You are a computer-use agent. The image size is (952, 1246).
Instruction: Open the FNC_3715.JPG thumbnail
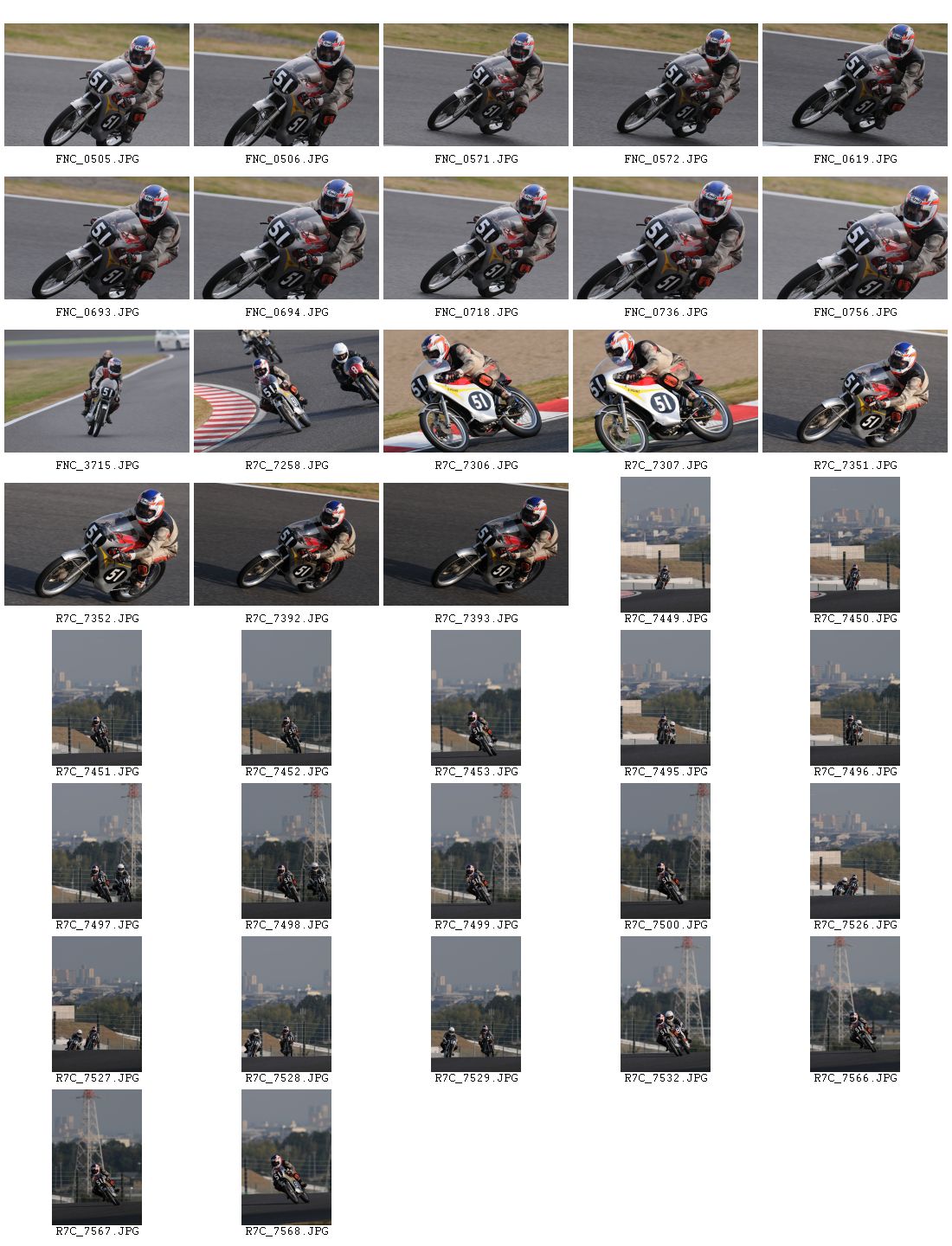[97, 391]
